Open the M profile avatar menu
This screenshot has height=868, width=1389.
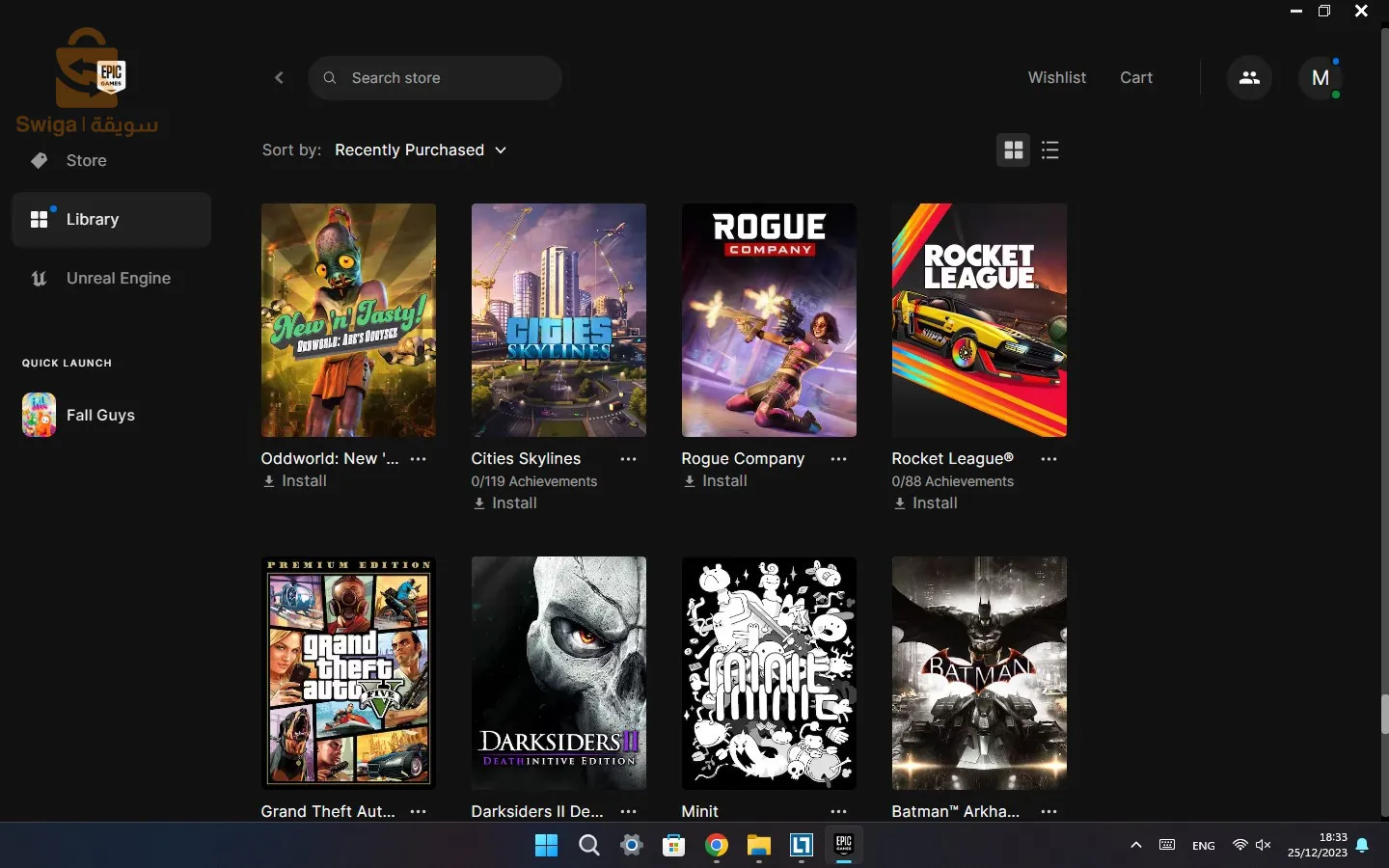point(1321,78)
